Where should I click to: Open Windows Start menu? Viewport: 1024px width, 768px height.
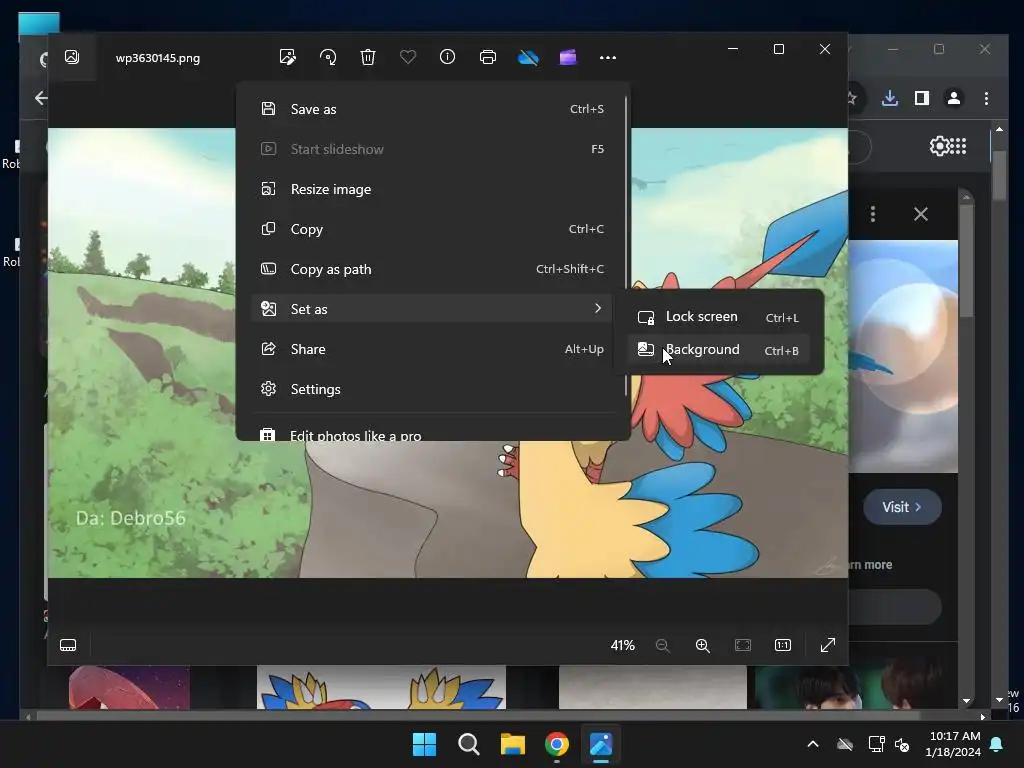(424, 744)
